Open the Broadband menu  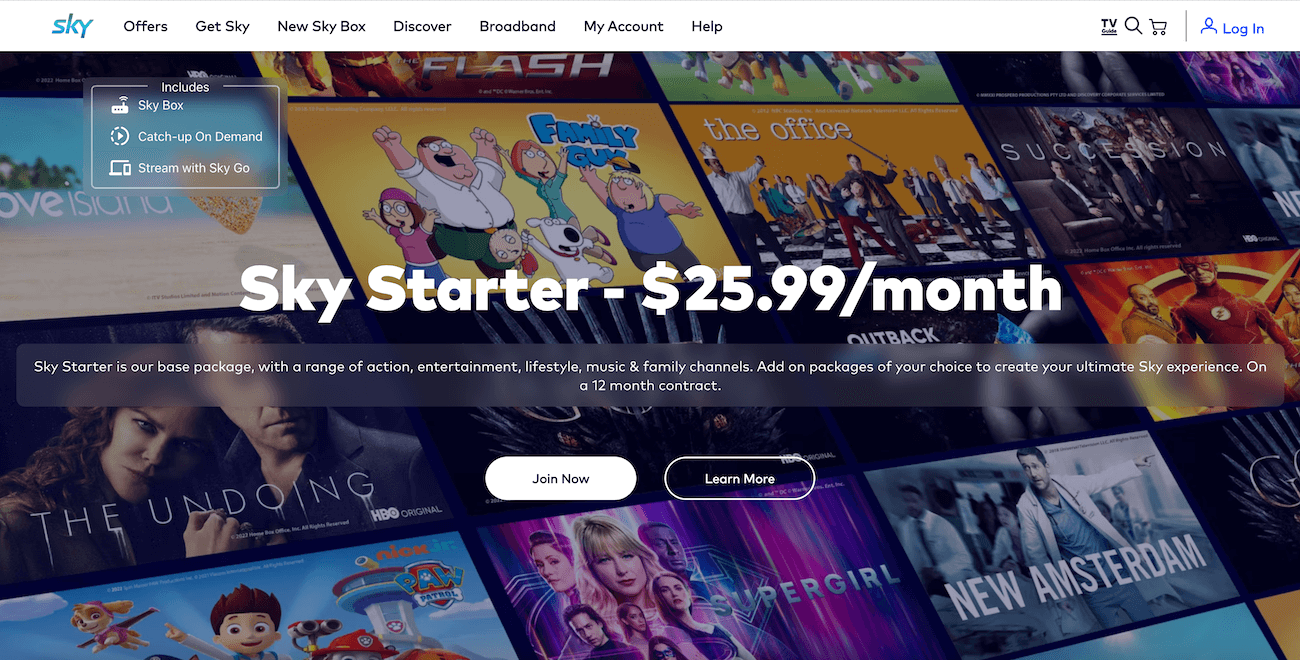pyautogui.click(x=517, y=26)
